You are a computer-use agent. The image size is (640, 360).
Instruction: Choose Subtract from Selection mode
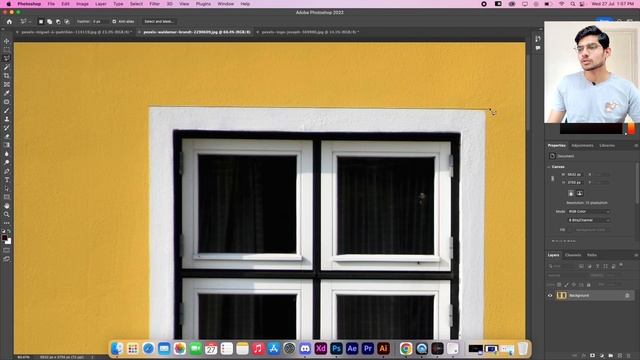[x=58, y=21]
